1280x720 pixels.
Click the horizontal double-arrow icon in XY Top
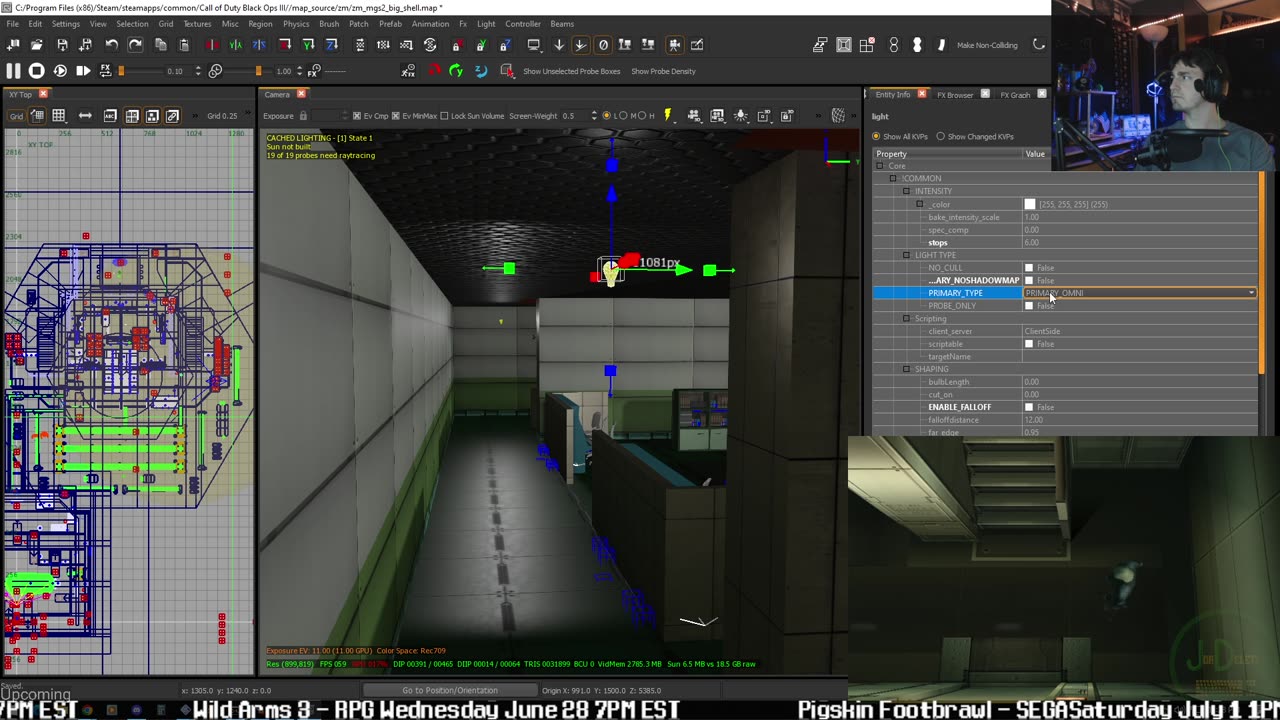[85, 116]
